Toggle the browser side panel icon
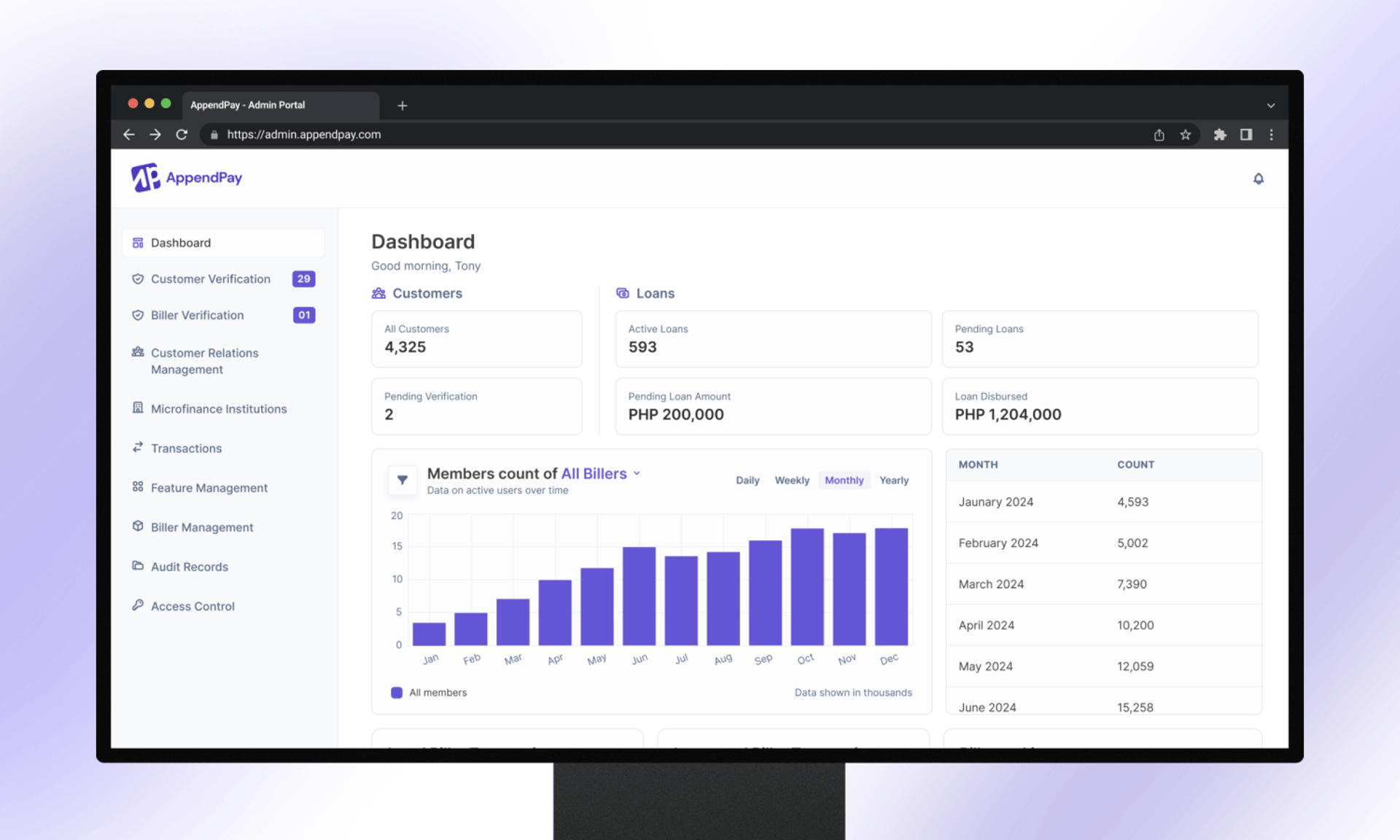Viewport: 1400px width, 840px height. (x=1246, y=134)
